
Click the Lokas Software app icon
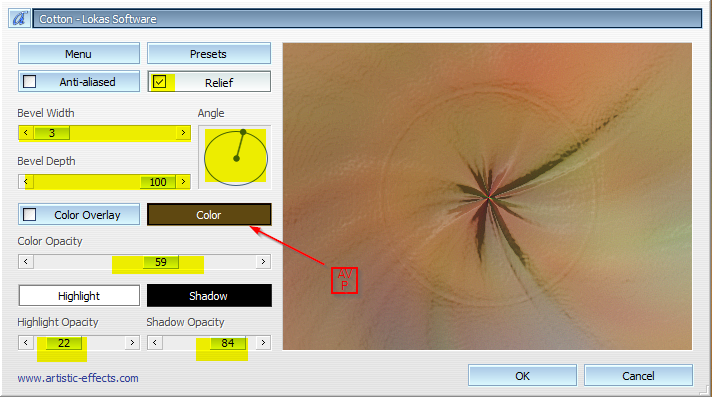[x=19, y=19]
